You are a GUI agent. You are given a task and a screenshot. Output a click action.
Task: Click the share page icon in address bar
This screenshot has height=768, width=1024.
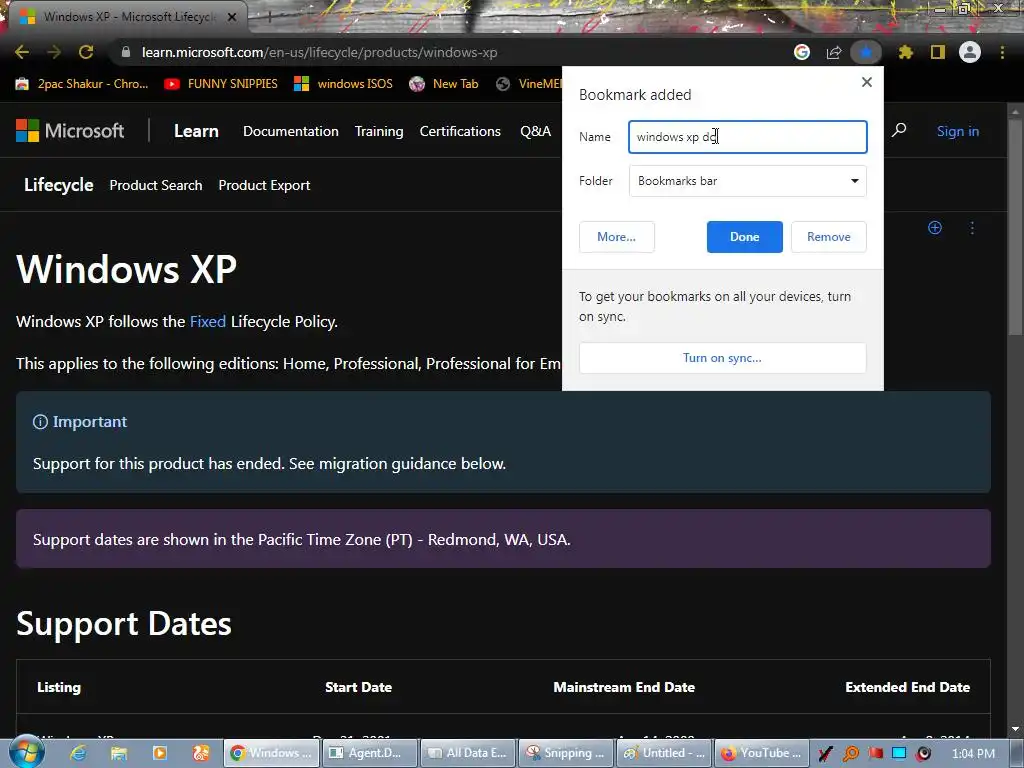(834, 52)
